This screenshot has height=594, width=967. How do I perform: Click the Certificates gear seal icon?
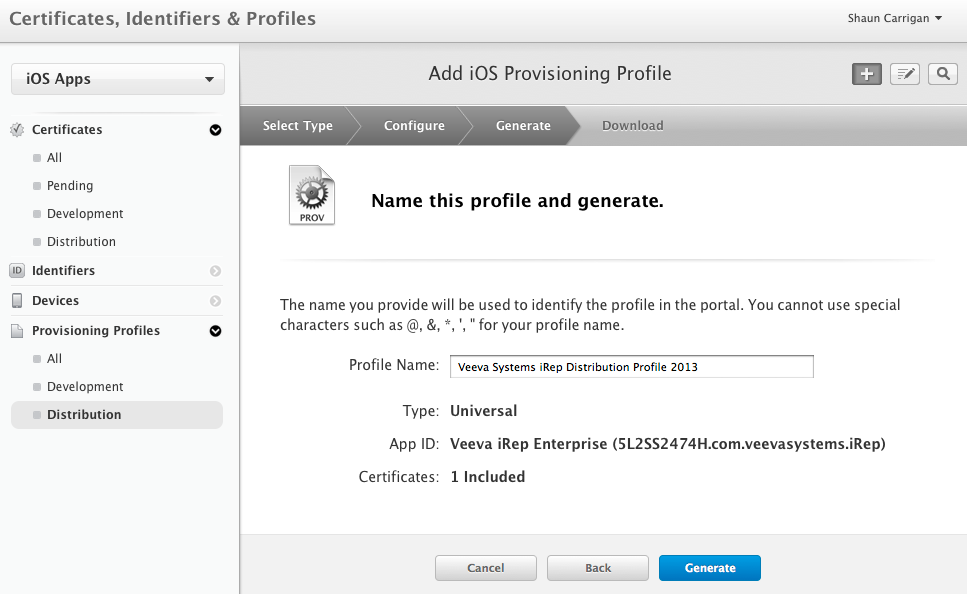point(17,130)
